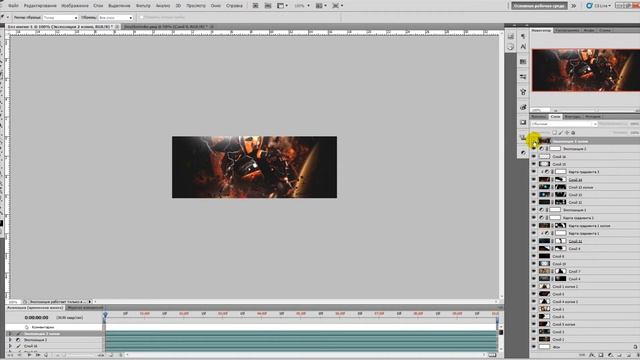640x360 pixels.
Task: Create a new layer group icon
Action: 620,355
